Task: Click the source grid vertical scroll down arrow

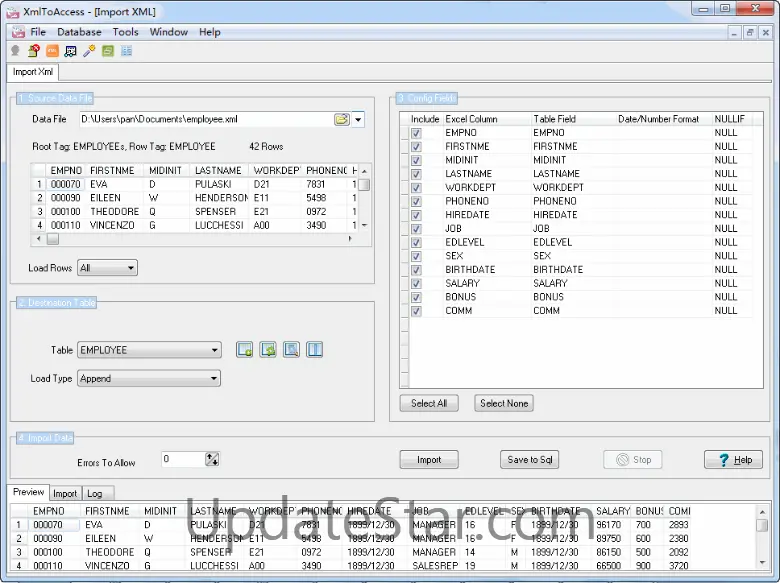Action: pos(365,225)
